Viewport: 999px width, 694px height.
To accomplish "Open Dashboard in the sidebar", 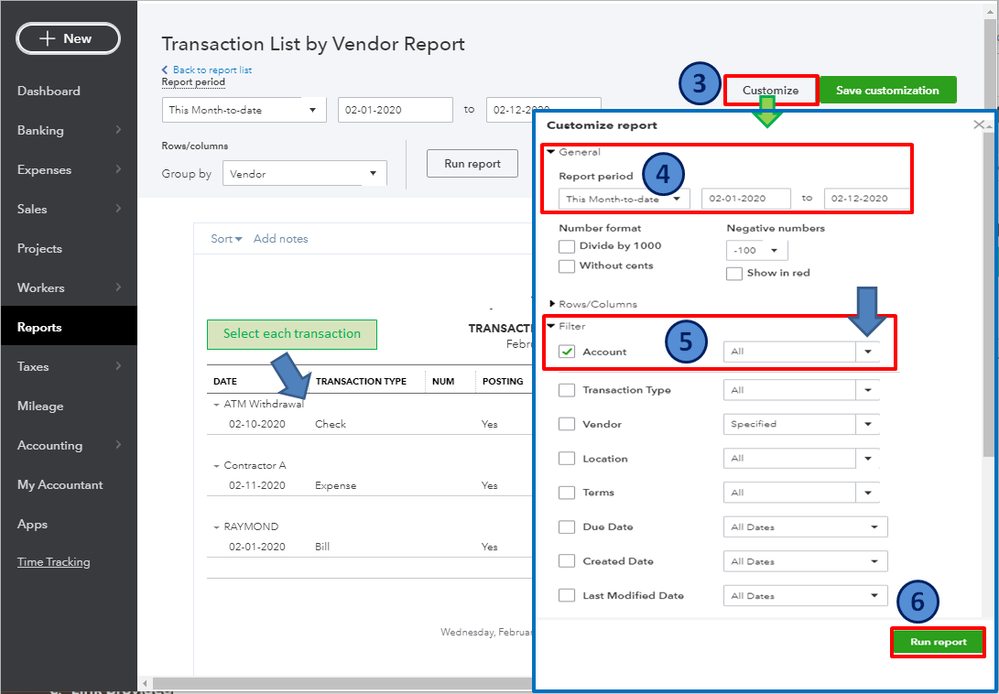I will pos(48,91).
